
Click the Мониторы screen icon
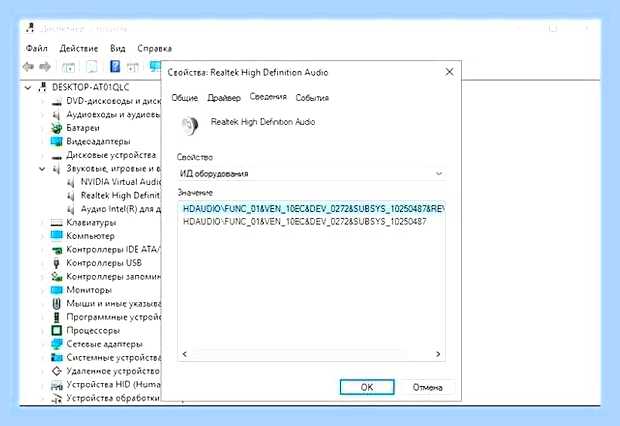57,290
